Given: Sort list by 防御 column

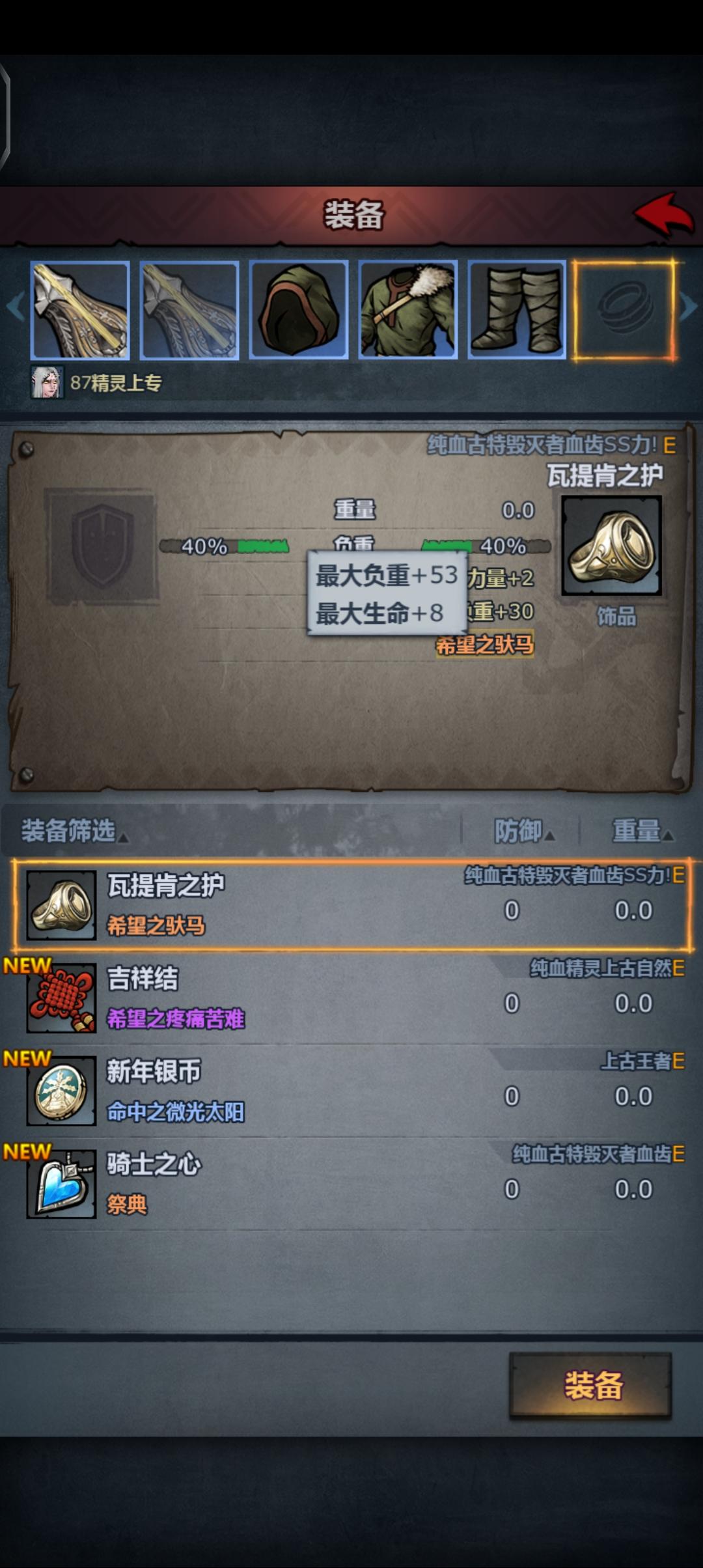Looking at the screenshot, I should [524, 831].
